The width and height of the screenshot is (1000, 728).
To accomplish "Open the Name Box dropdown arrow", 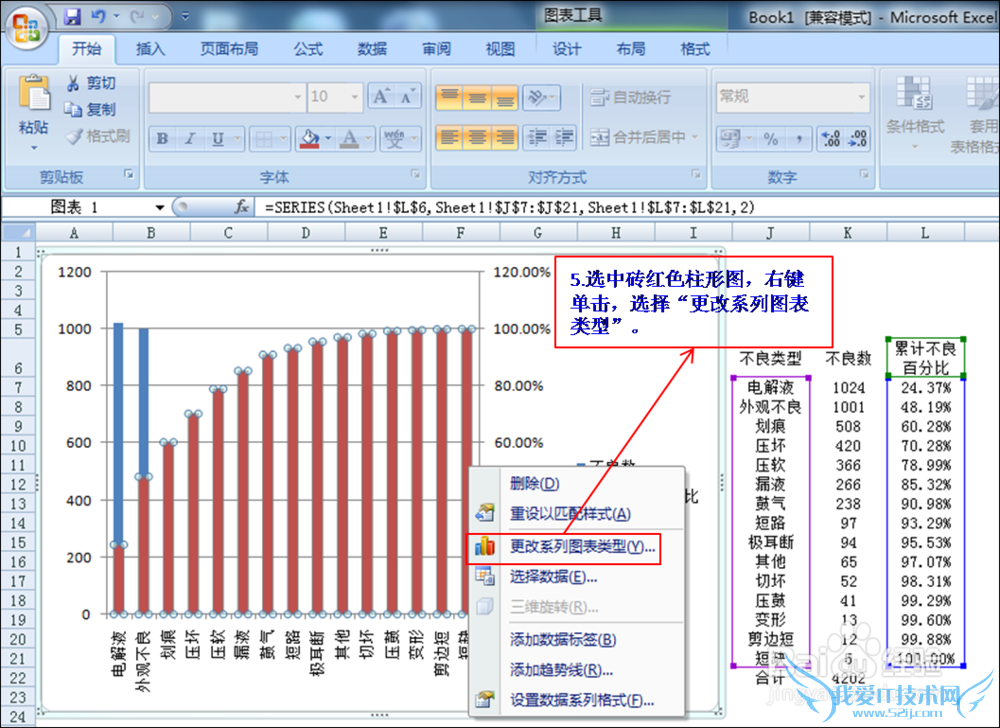I will pos(159,207).
